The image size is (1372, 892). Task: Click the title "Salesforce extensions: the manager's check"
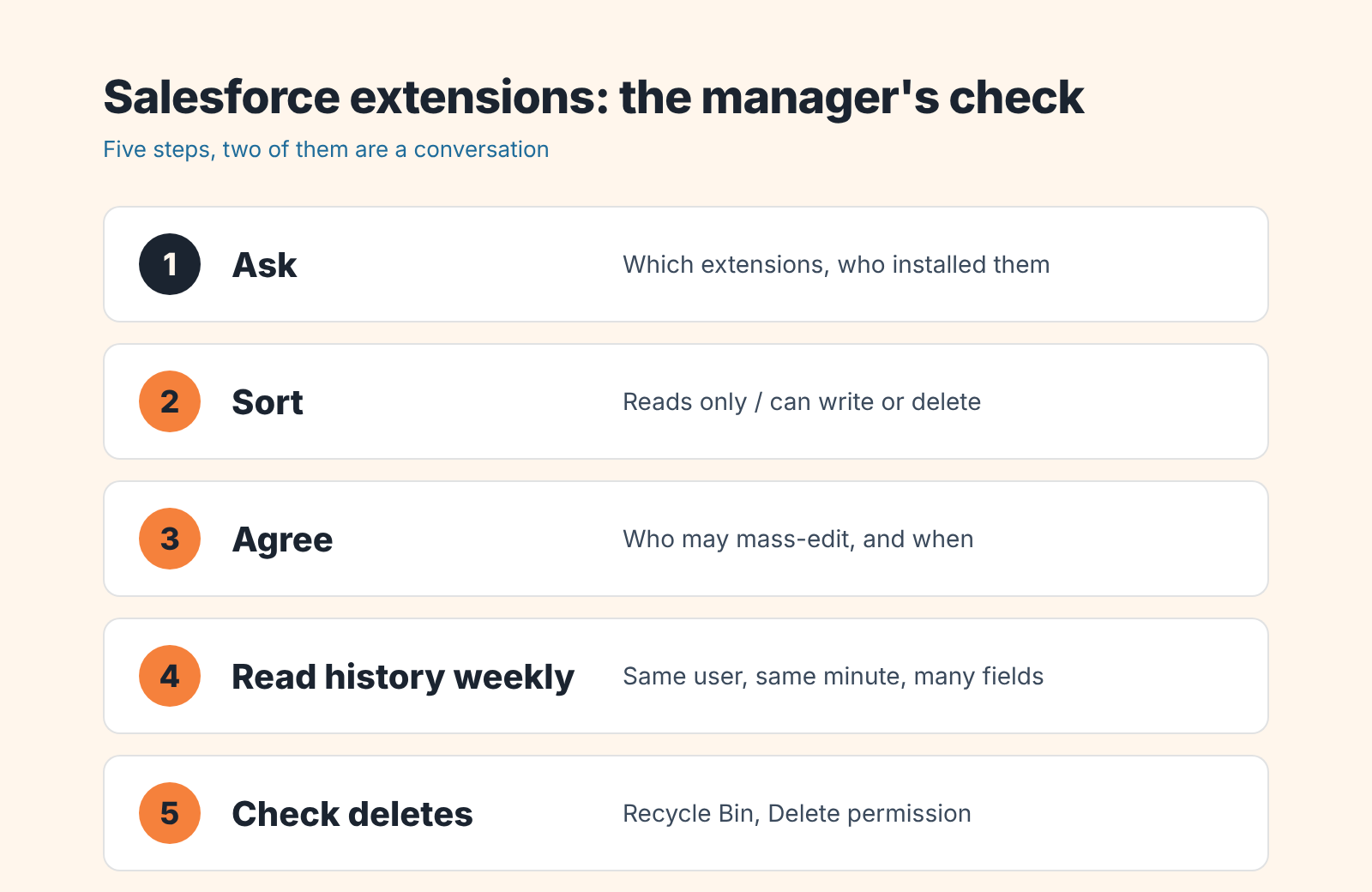[x=593, y=97]
